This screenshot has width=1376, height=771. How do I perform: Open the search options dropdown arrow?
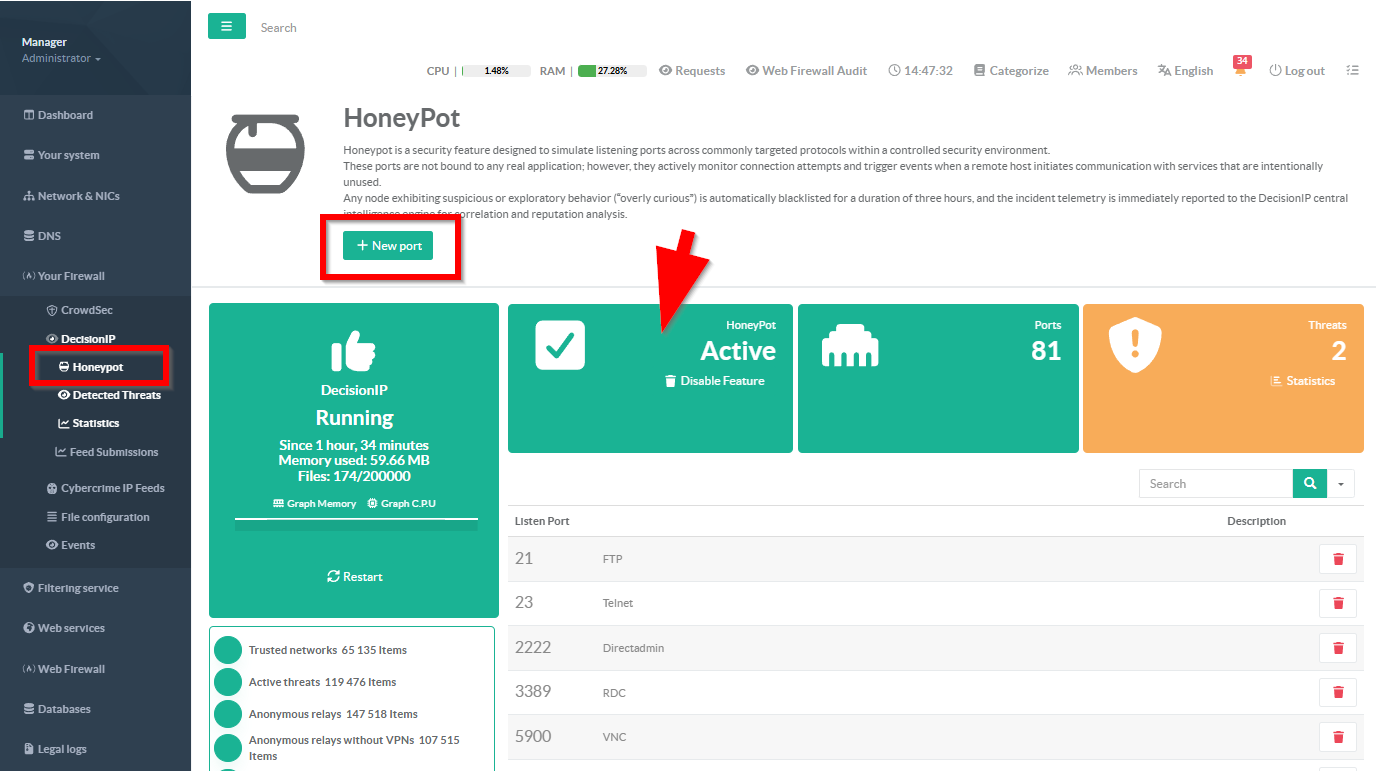tap(1340, 484)
